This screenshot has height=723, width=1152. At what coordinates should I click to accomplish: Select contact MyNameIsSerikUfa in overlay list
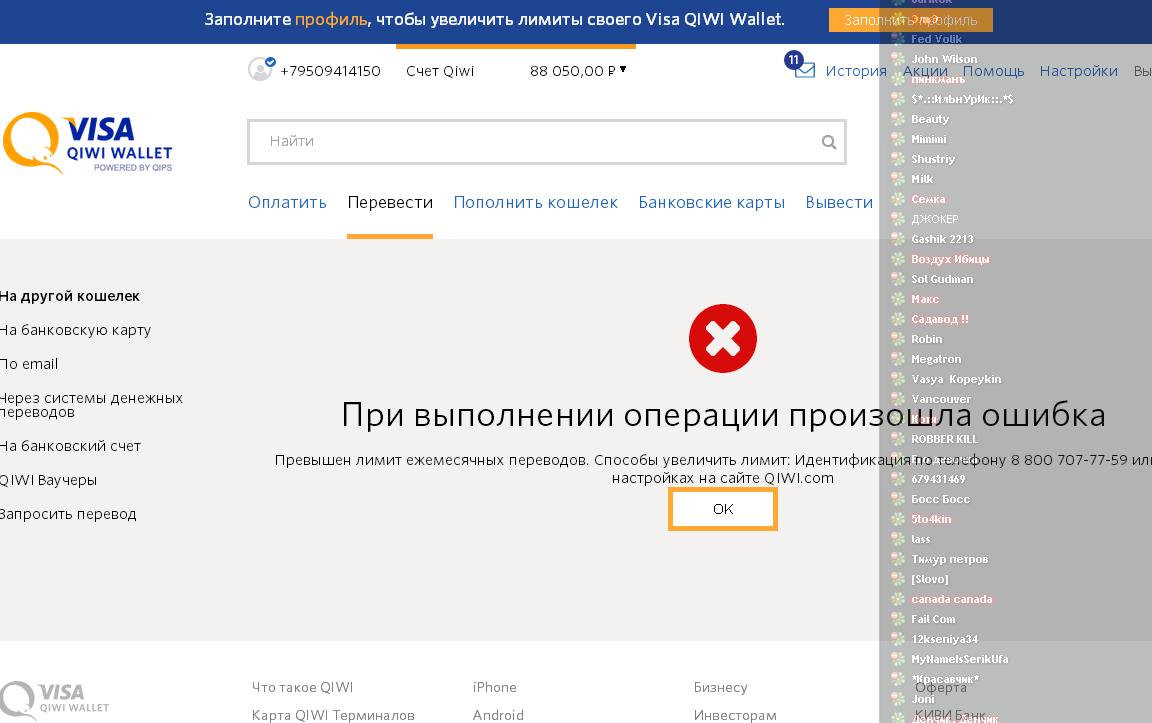(960, 659)
